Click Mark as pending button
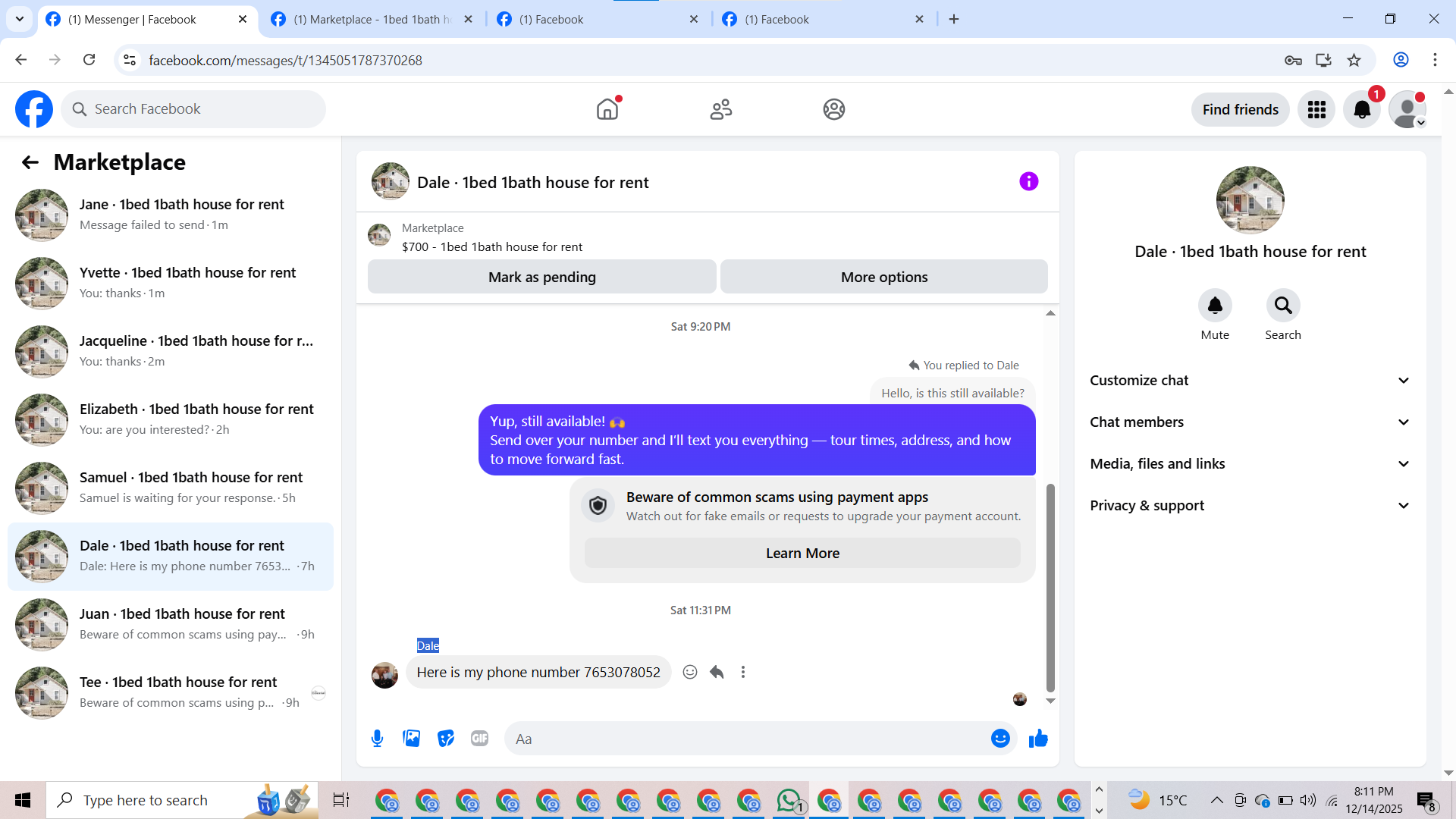 pyautogui.click(x=541, y=278)
